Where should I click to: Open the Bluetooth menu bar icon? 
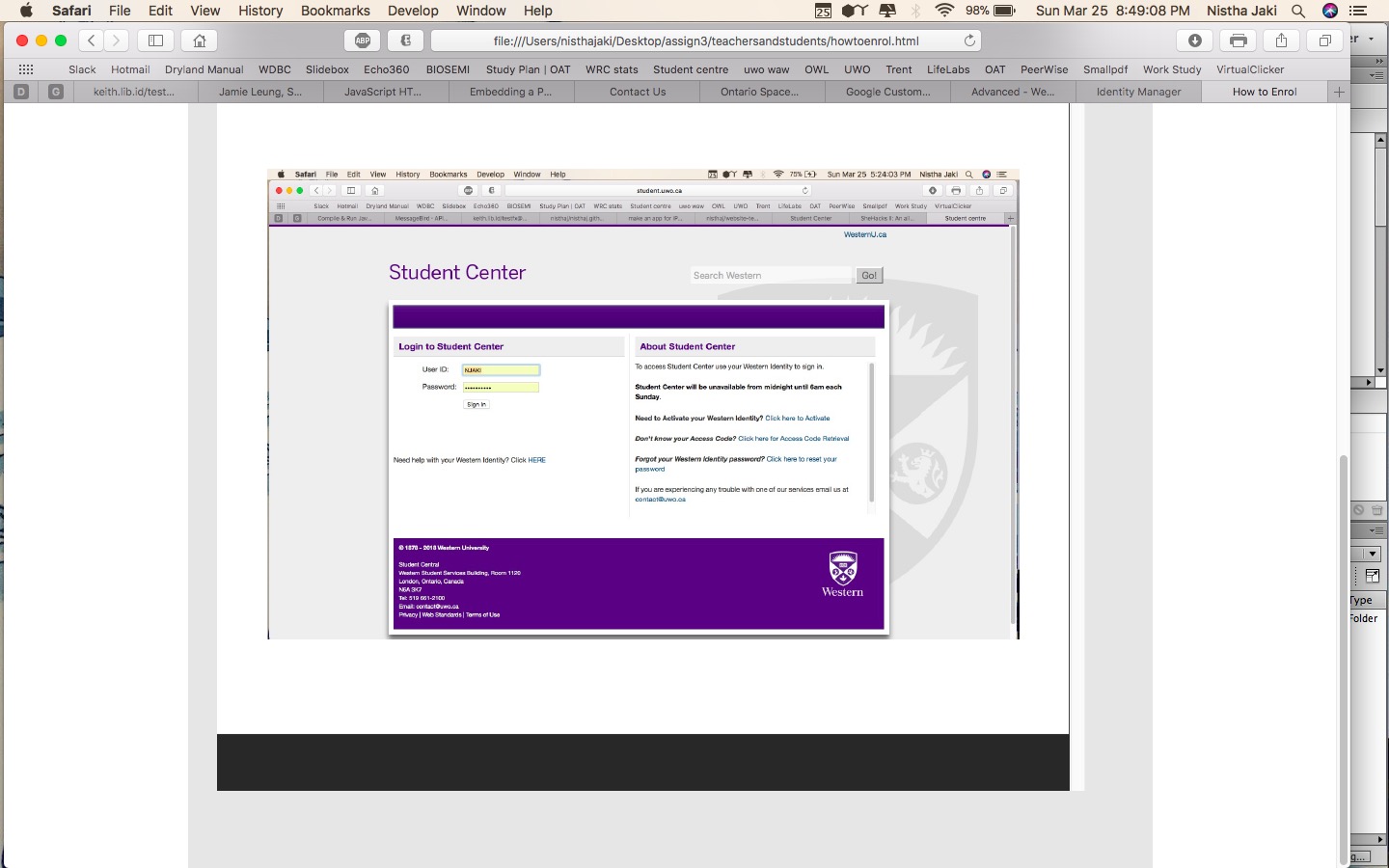point(915,11)
